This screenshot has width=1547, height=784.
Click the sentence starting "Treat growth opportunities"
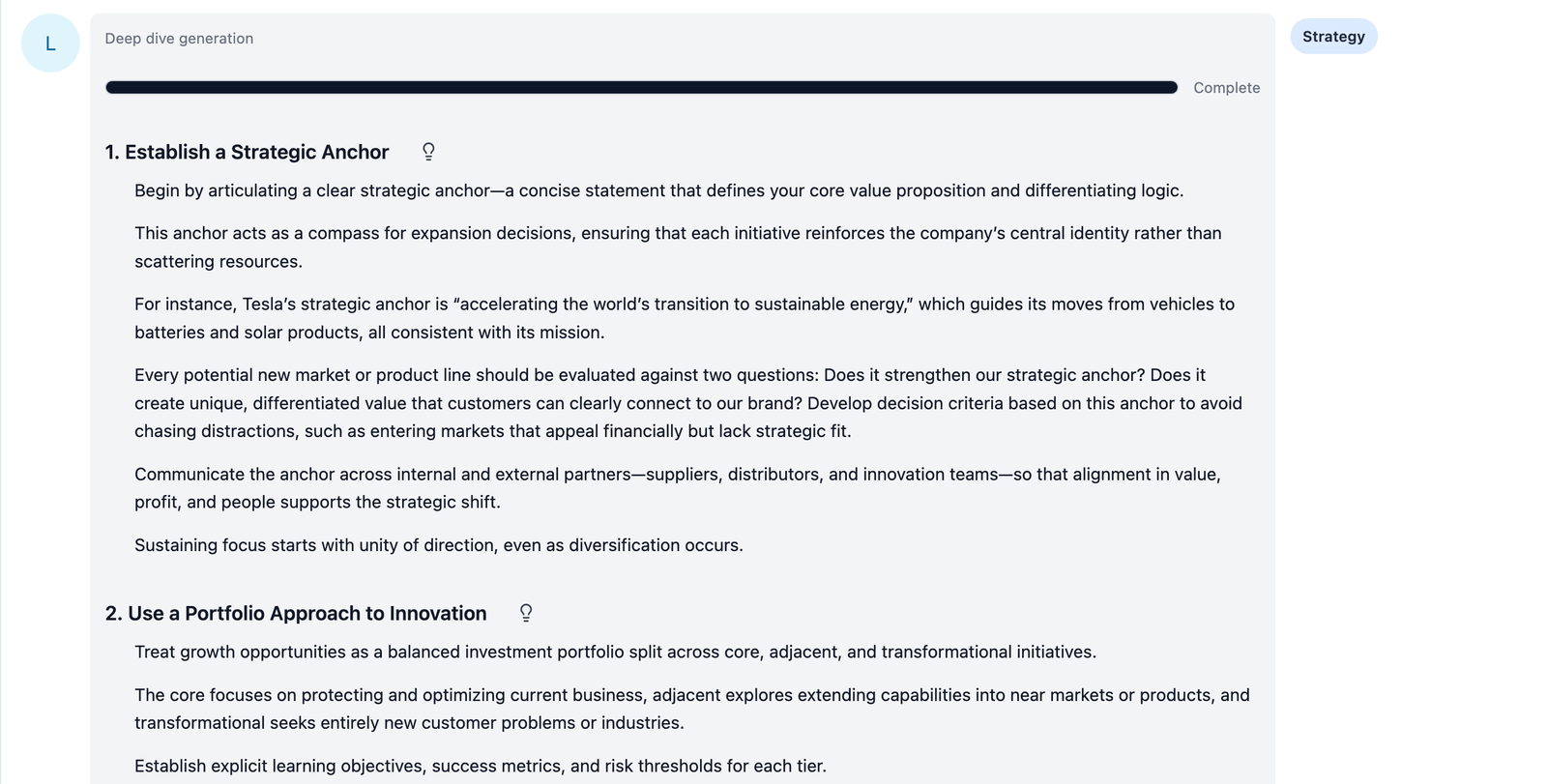coord(615,653)
